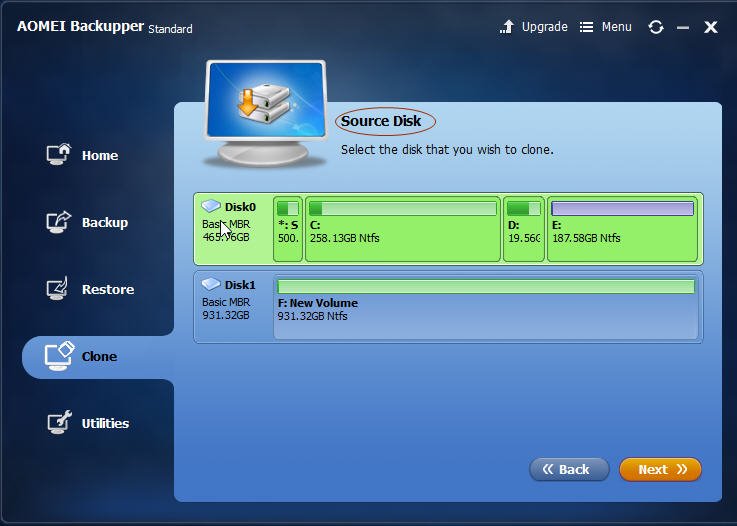The width and height of the screenshot is (737, 526).
Task: Select the F: New Volume partition
Action: click(486, 307)
